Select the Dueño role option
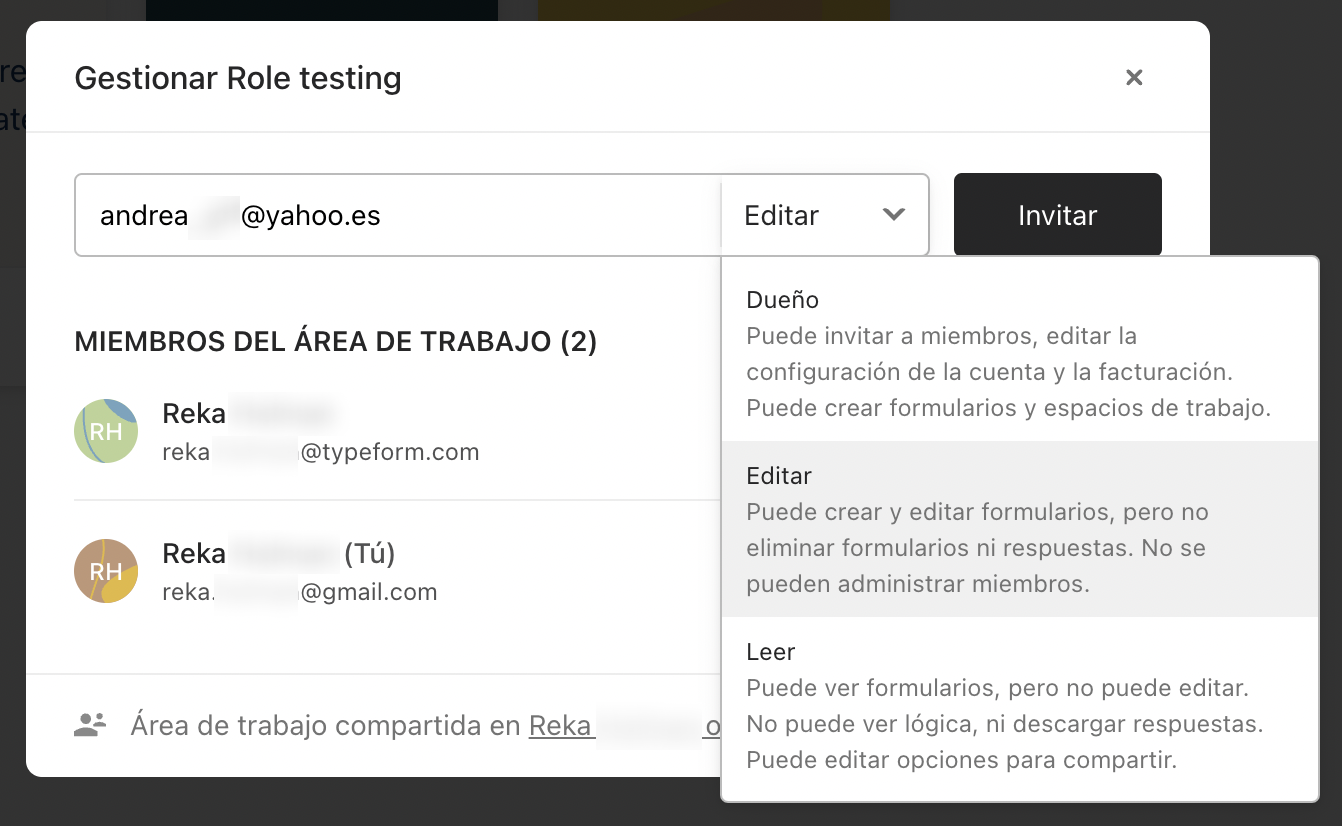 tap(1020, 353)
